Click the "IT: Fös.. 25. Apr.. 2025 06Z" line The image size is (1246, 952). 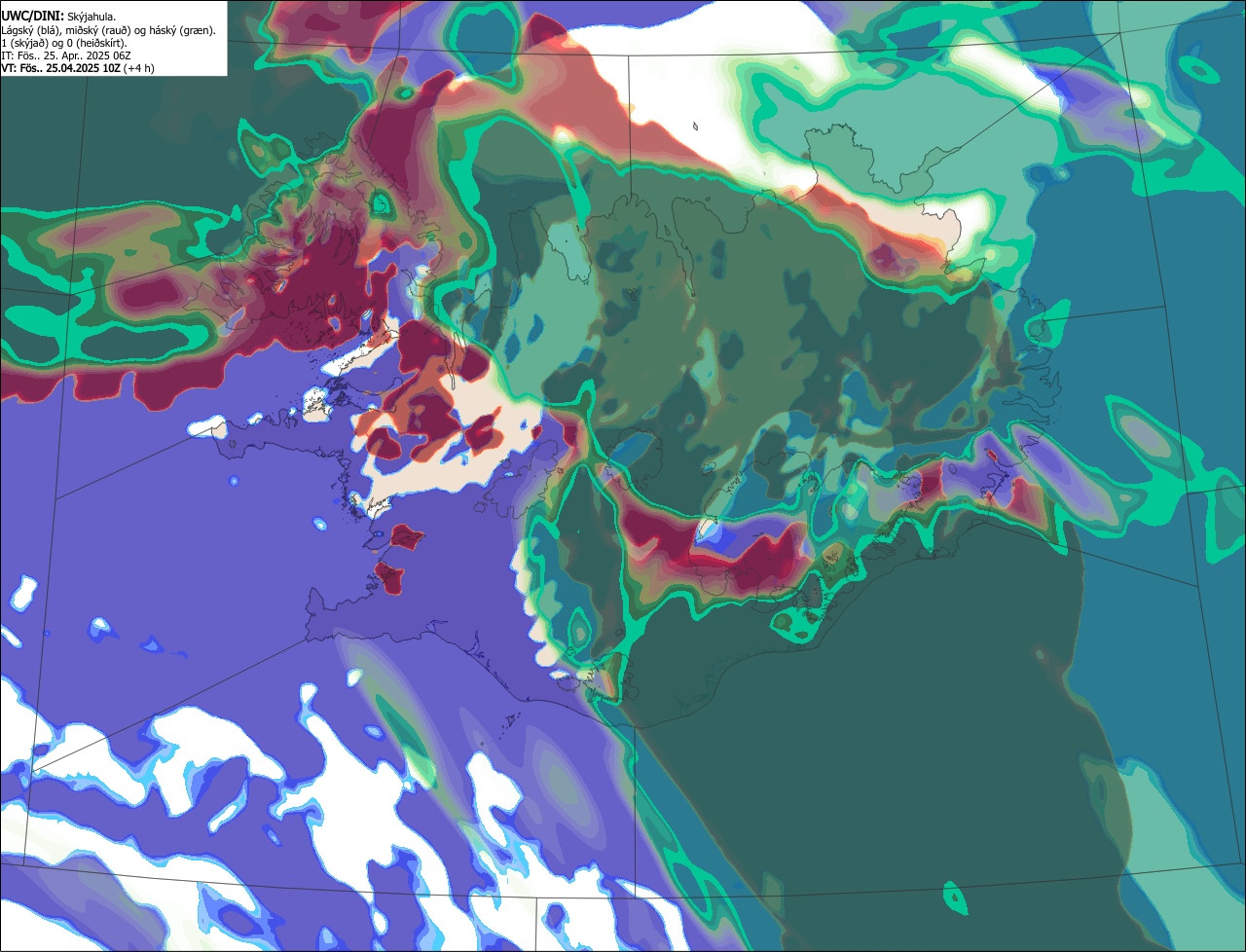click(x=66, y=55)
